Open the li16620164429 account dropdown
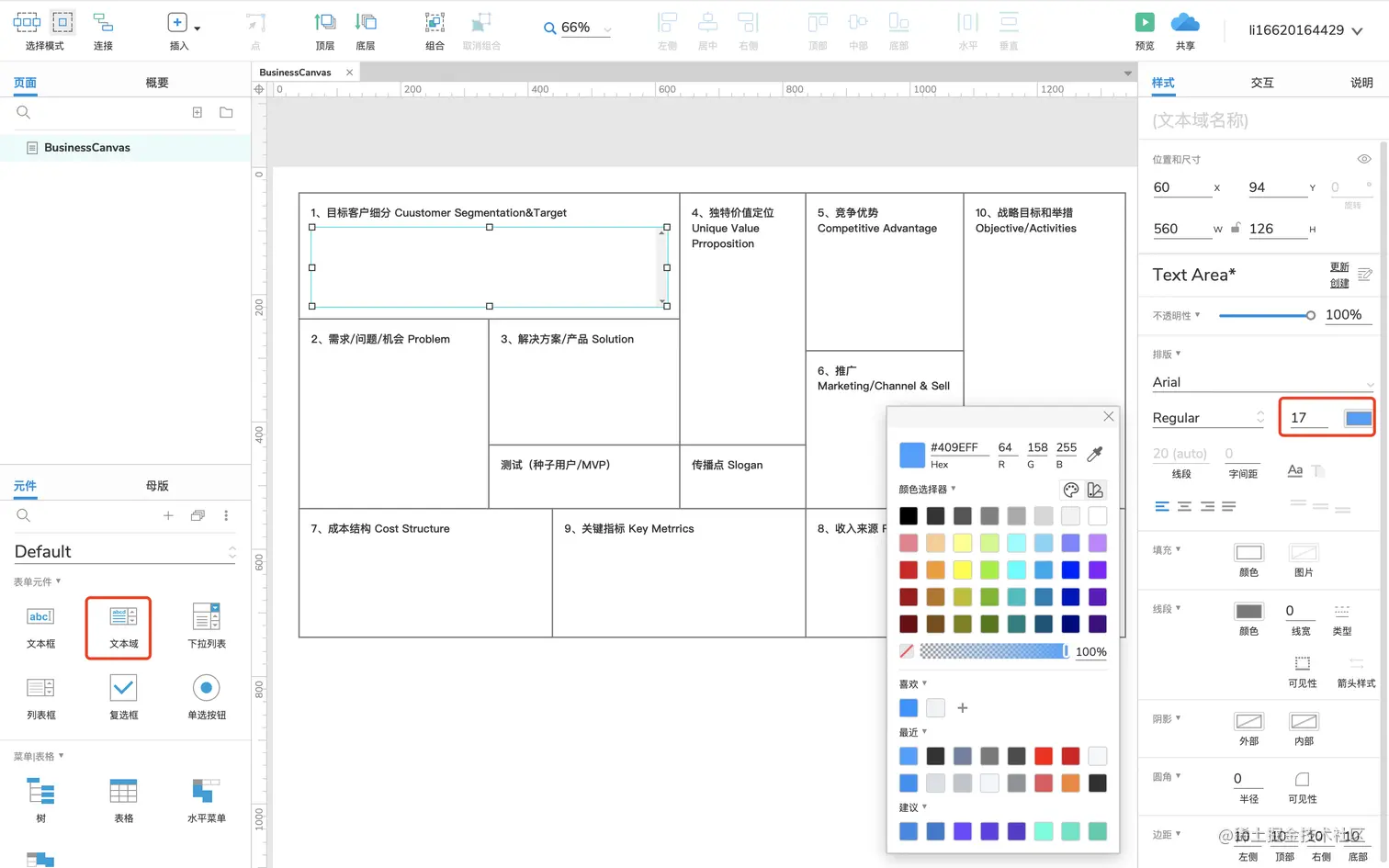The width and height of the screenshot is (1389, 868). (1357, 30)
